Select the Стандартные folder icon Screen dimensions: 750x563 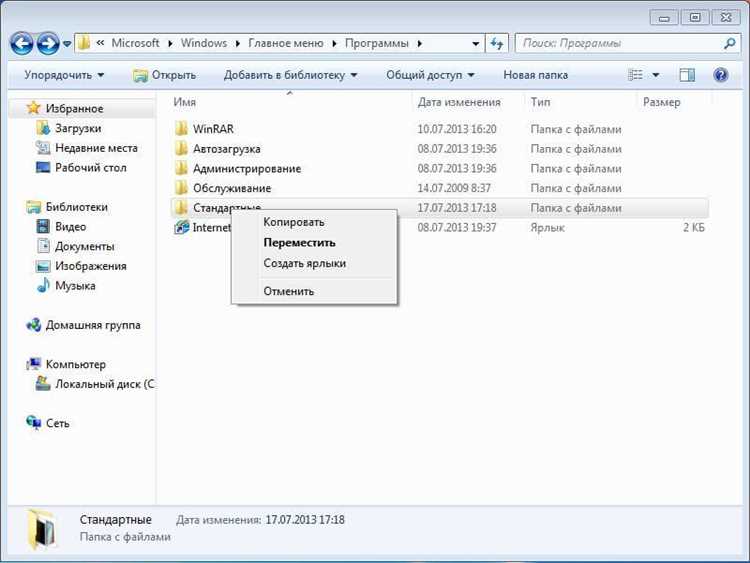point(181,207)
